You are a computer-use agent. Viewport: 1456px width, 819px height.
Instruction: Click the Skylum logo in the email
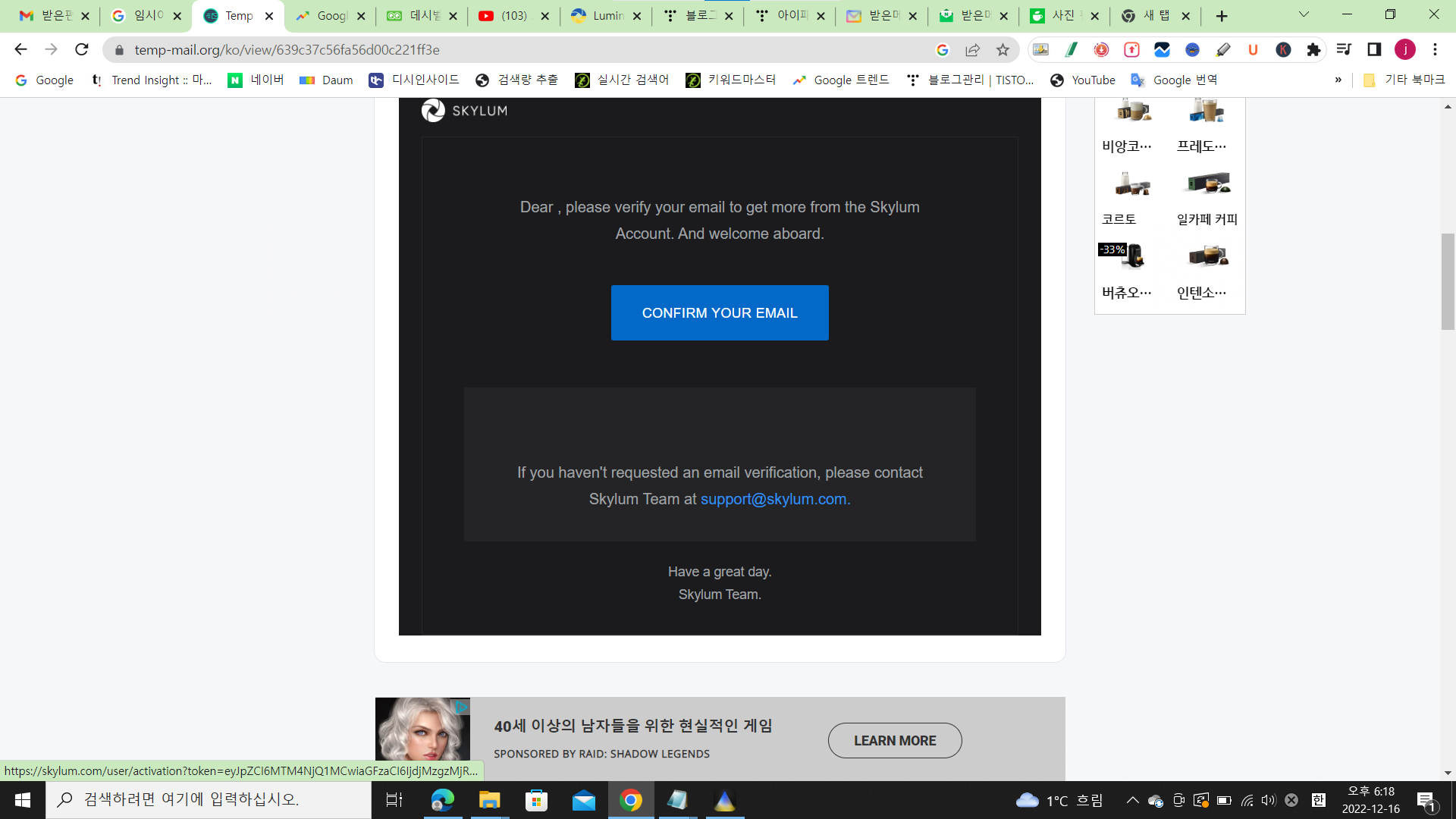point(464,111)
